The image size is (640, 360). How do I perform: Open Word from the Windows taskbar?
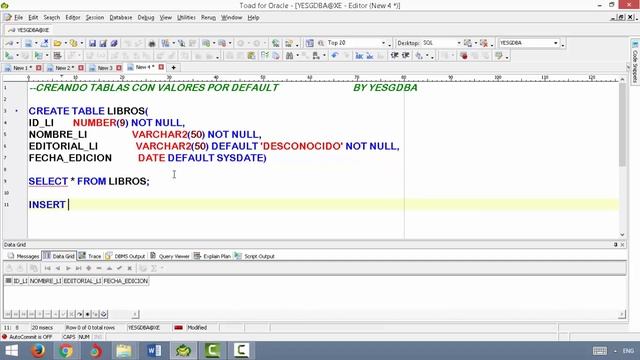[x=154, y=351]
